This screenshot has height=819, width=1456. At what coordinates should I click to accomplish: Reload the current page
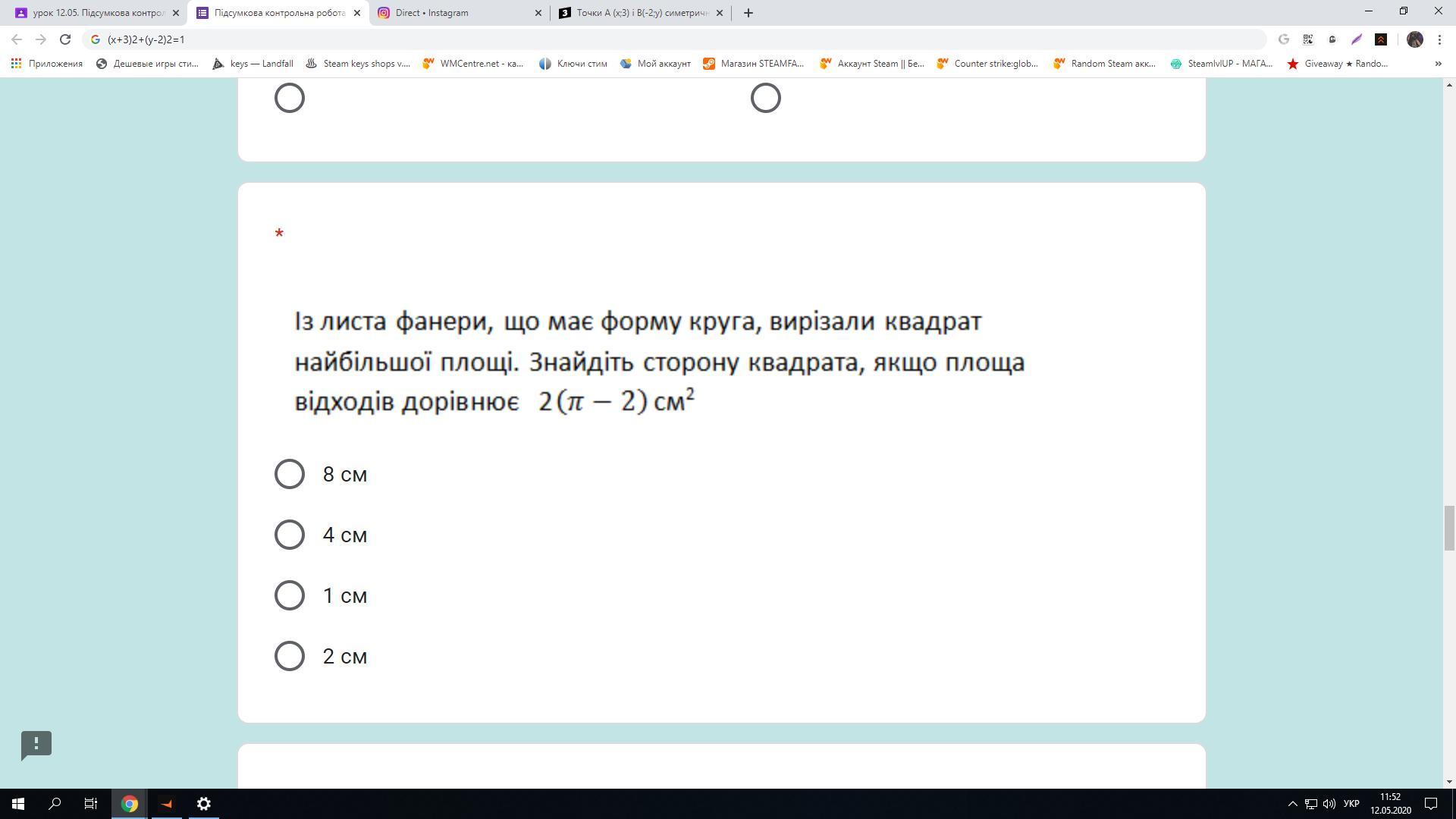click(65, 39)
